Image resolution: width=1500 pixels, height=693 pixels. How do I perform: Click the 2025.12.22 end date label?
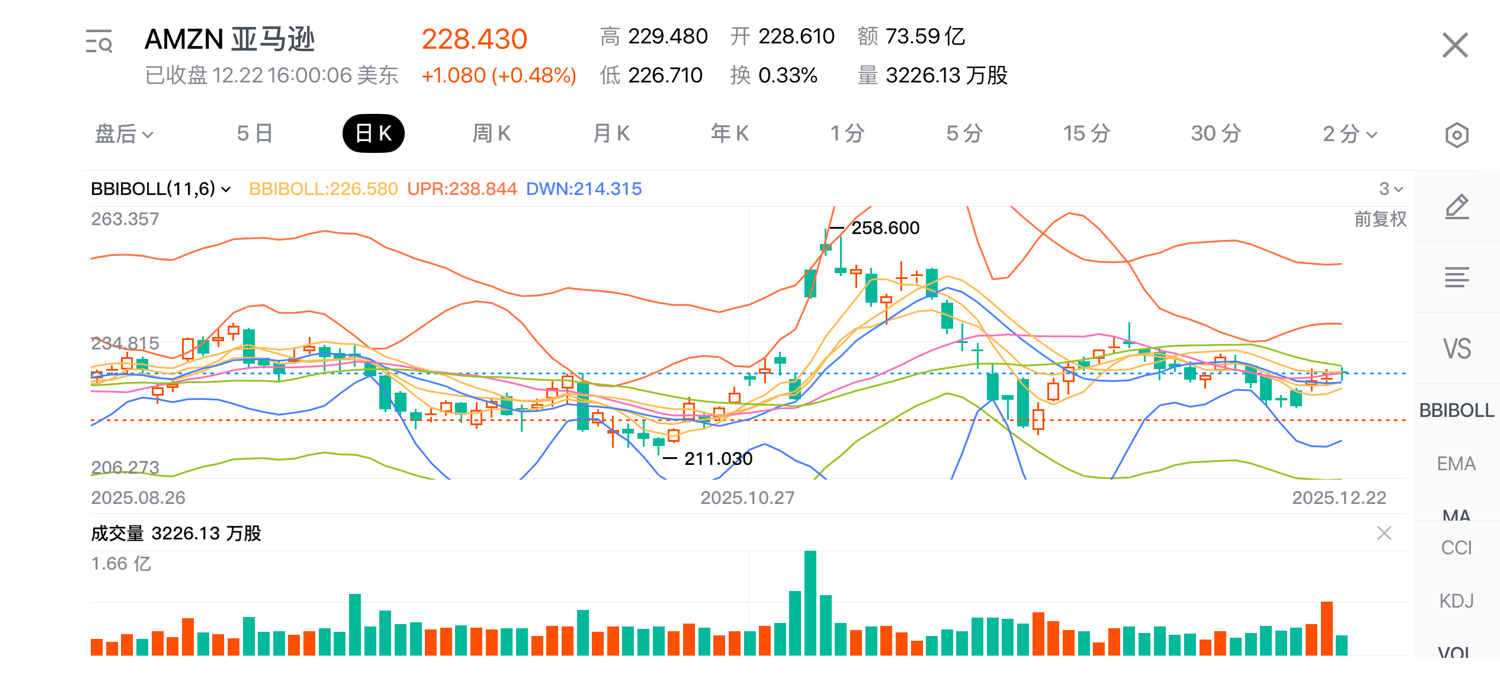coord(1339,497)
